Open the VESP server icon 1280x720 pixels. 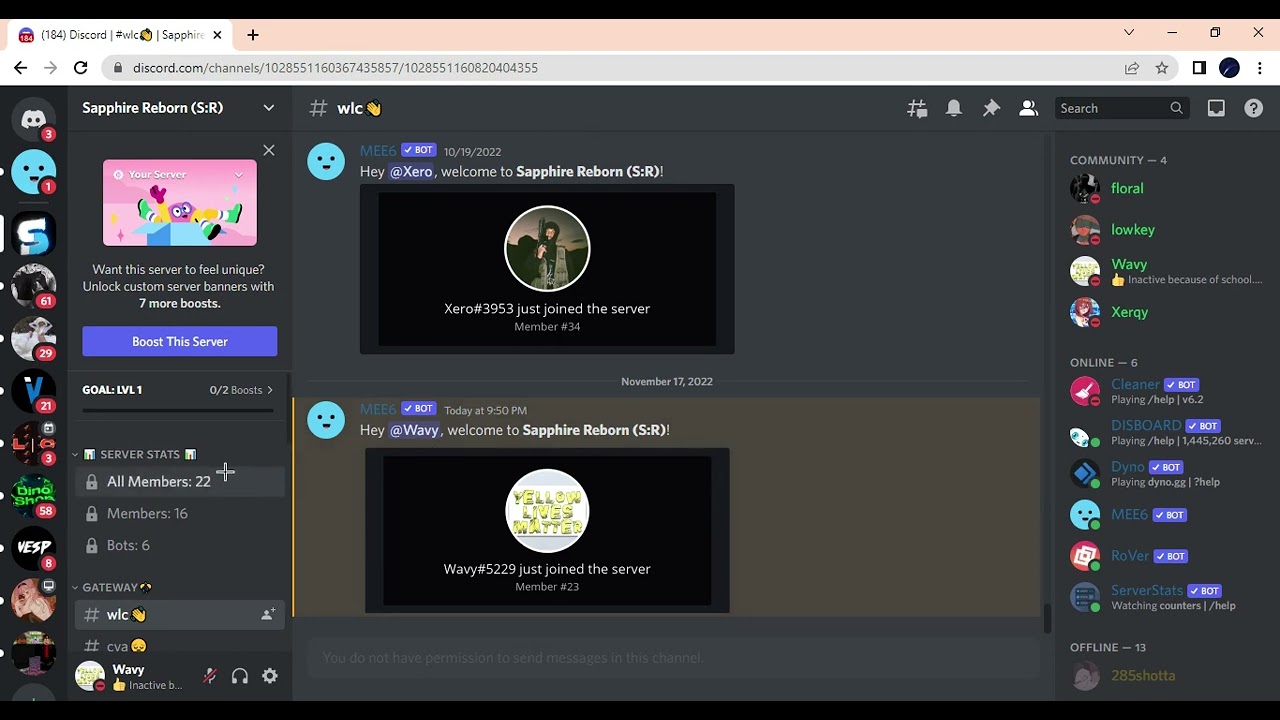(34, 548)
